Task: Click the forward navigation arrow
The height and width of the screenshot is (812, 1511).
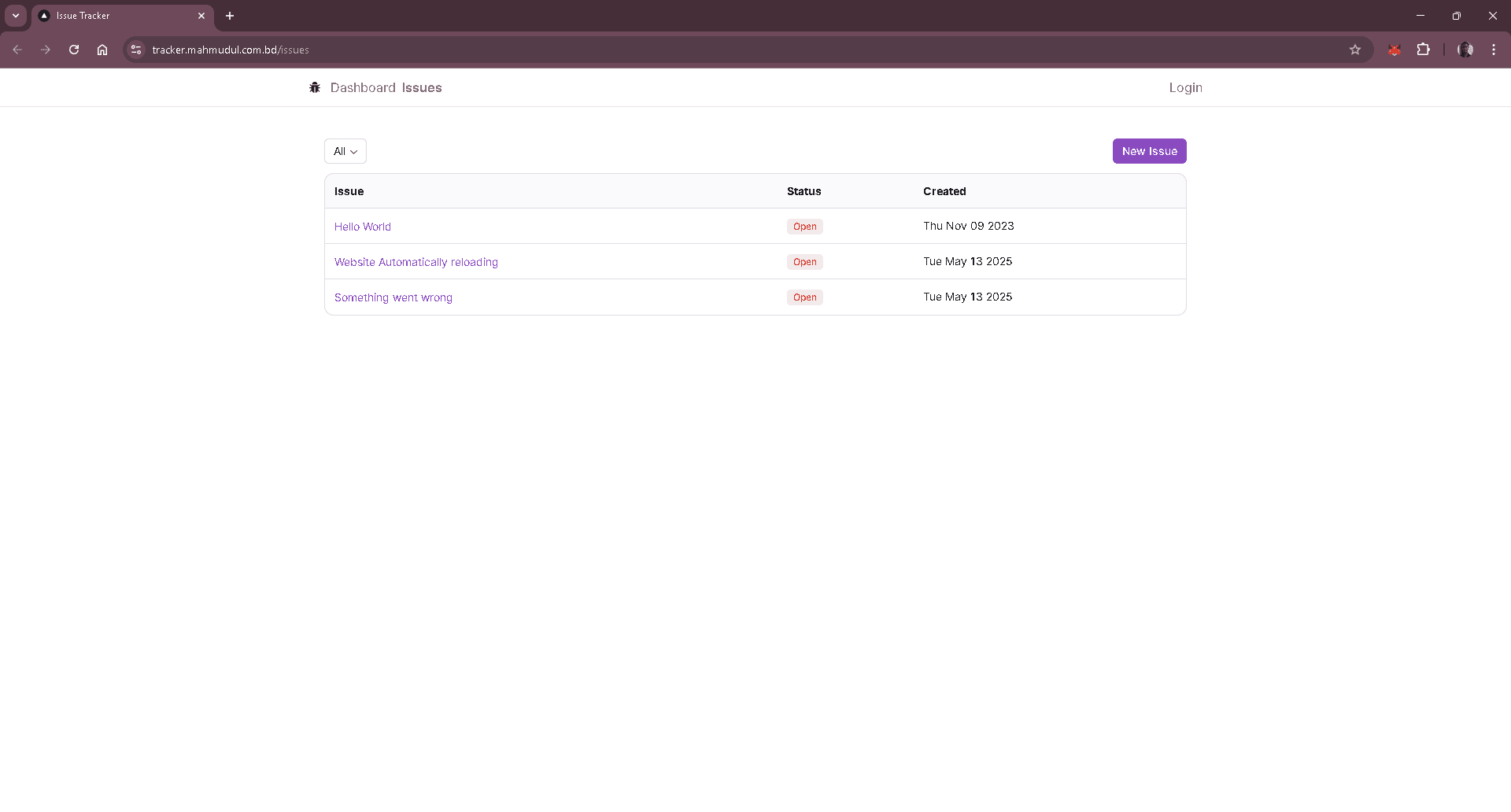Action: (x=45, y=50)
